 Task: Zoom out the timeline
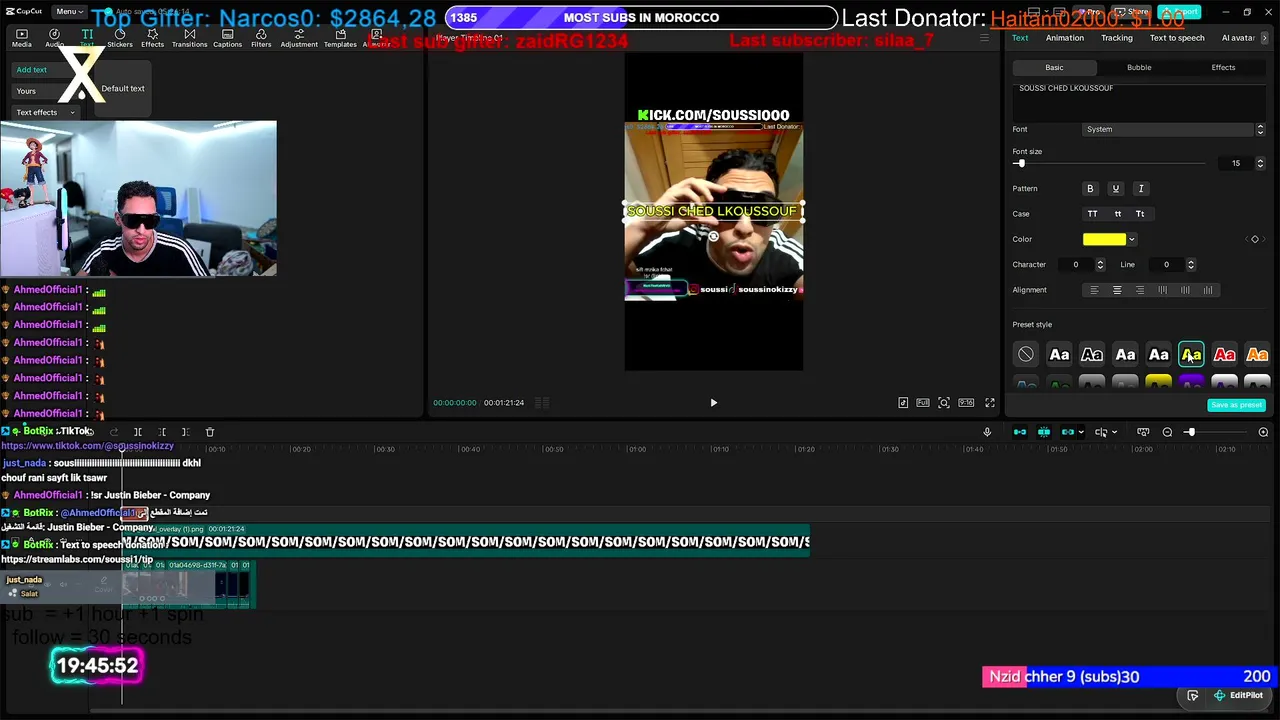point(1167,432)
